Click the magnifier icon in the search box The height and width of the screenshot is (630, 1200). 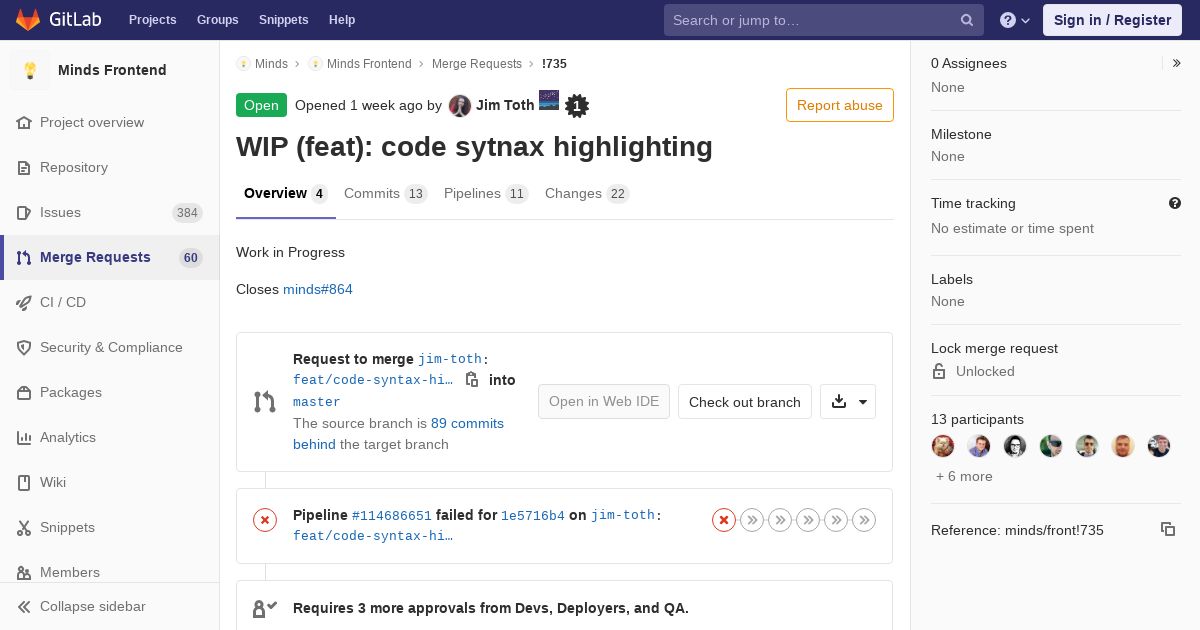967,20
